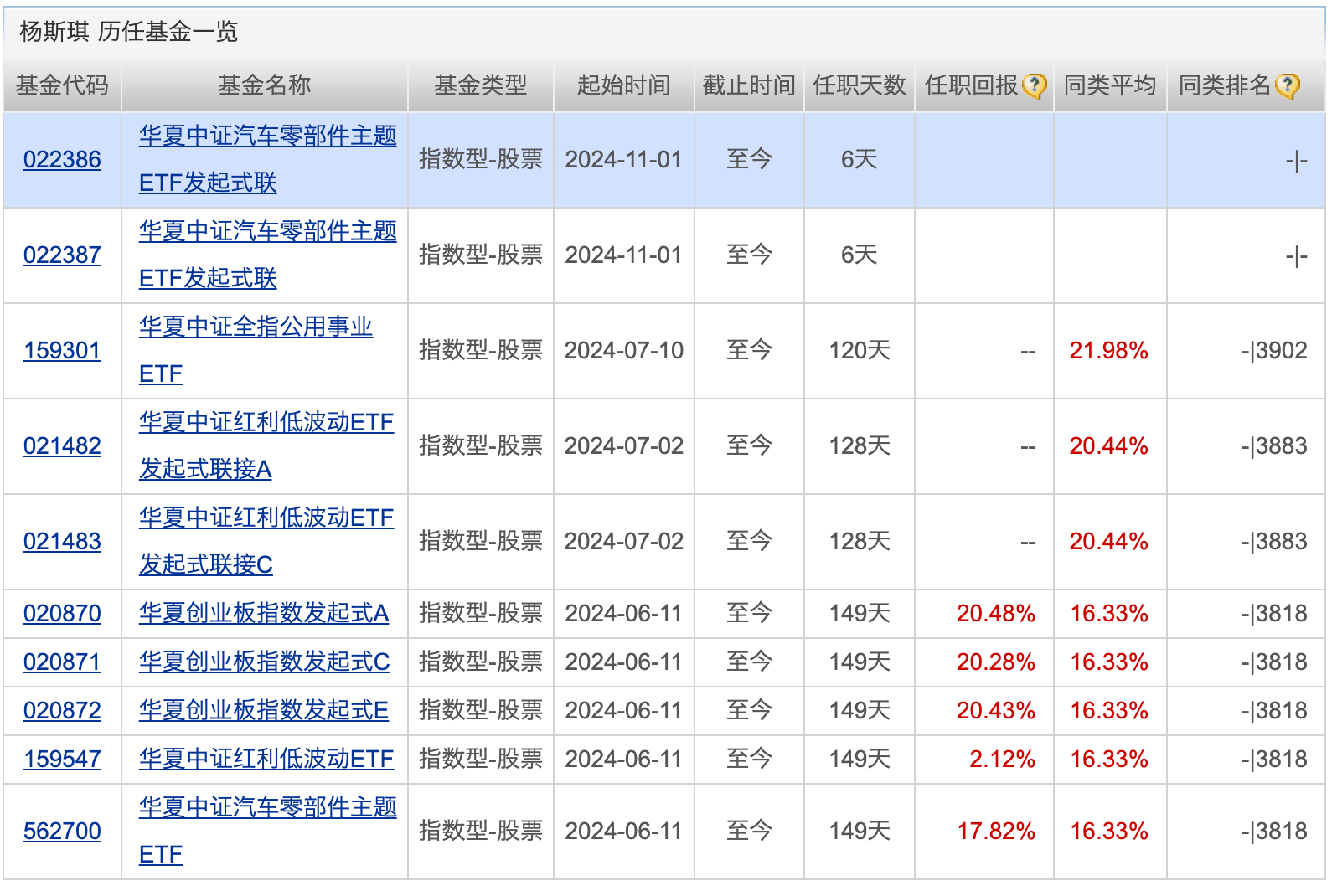Open fund code link 021483
This screenshot has width=1332, height=896.
[62, 541]
